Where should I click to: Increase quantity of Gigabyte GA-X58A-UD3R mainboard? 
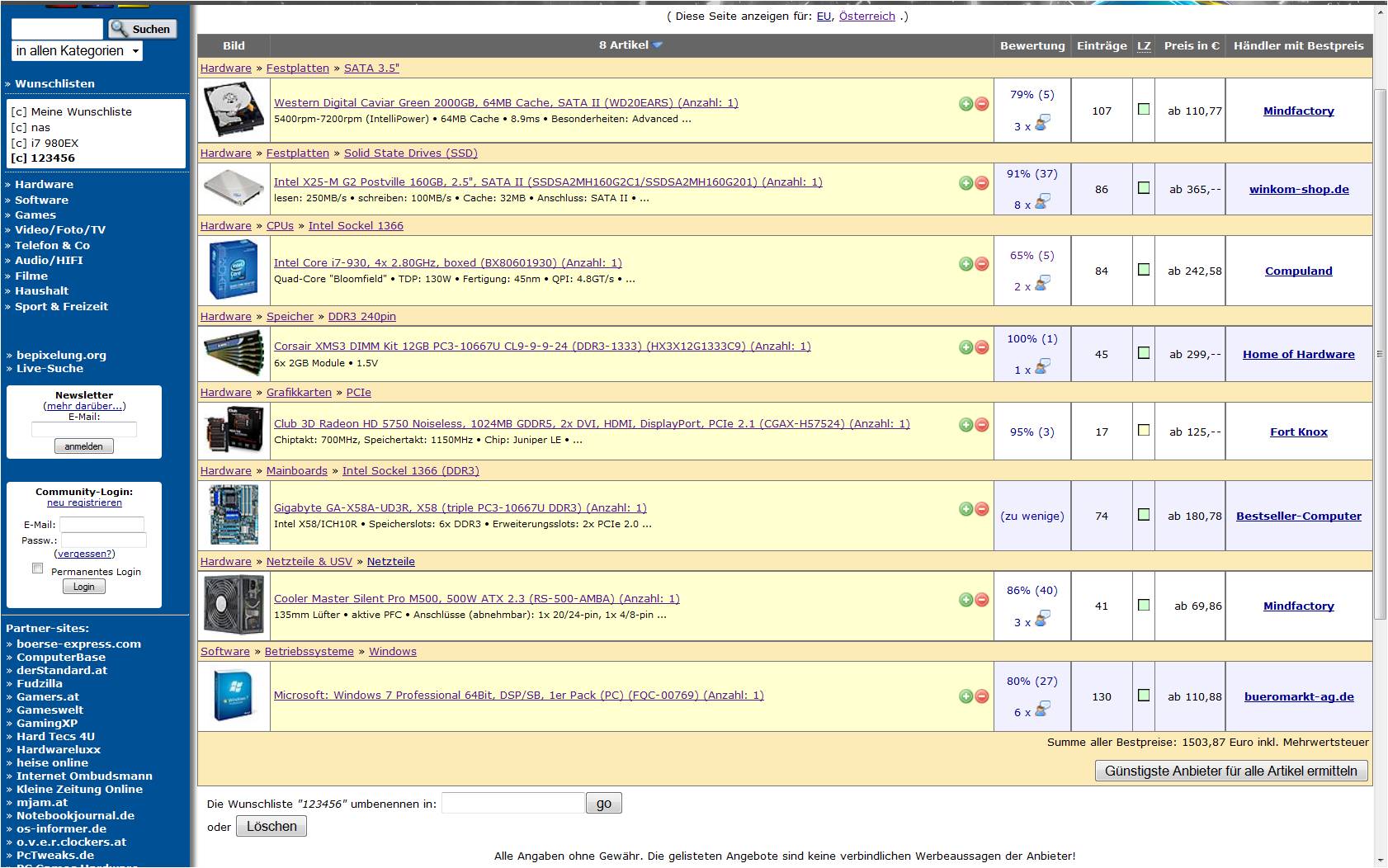pos(965,509)
